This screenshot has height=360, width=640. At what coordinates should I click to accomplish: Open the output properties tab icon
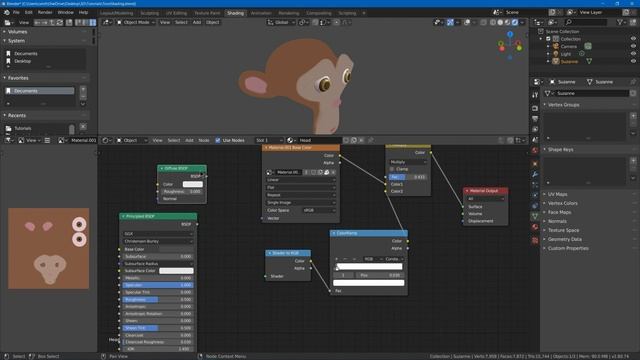pos(535,119)
